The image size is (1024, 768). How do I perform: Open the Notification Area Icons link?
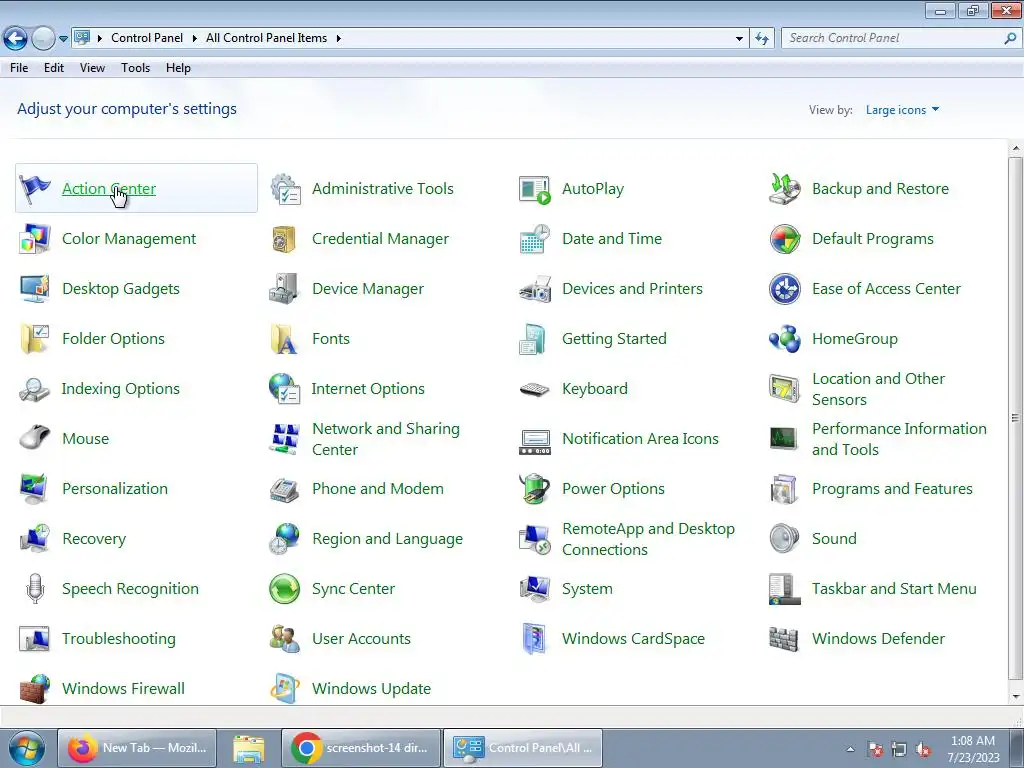click(640, 439)
